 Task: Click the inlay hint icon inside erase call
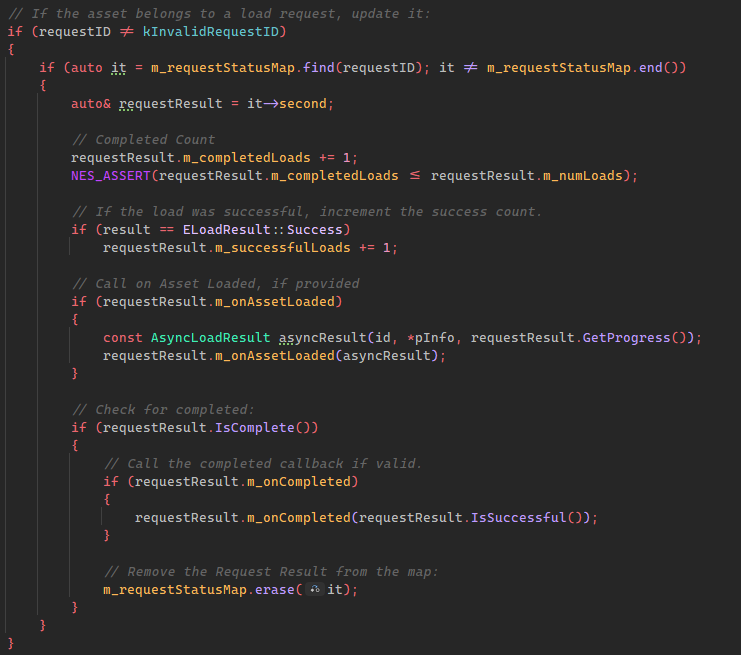315,590
